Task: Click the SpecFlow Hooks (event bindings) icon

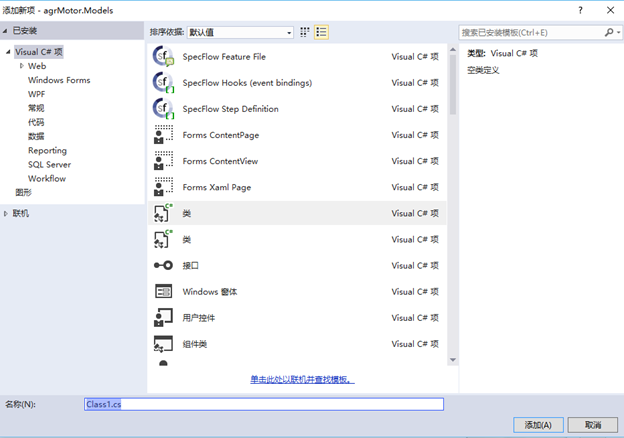Action: pos(163,83)
